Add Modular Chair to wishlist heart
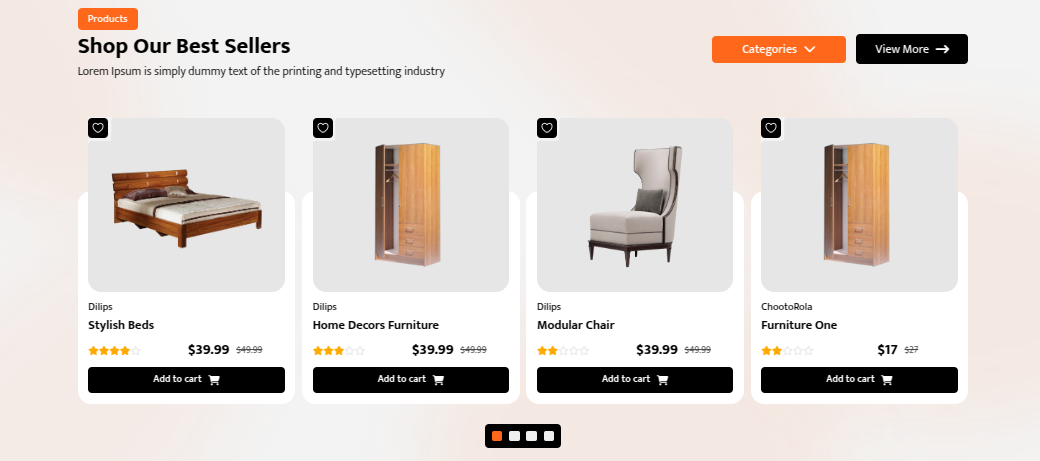 pos(546,128)
